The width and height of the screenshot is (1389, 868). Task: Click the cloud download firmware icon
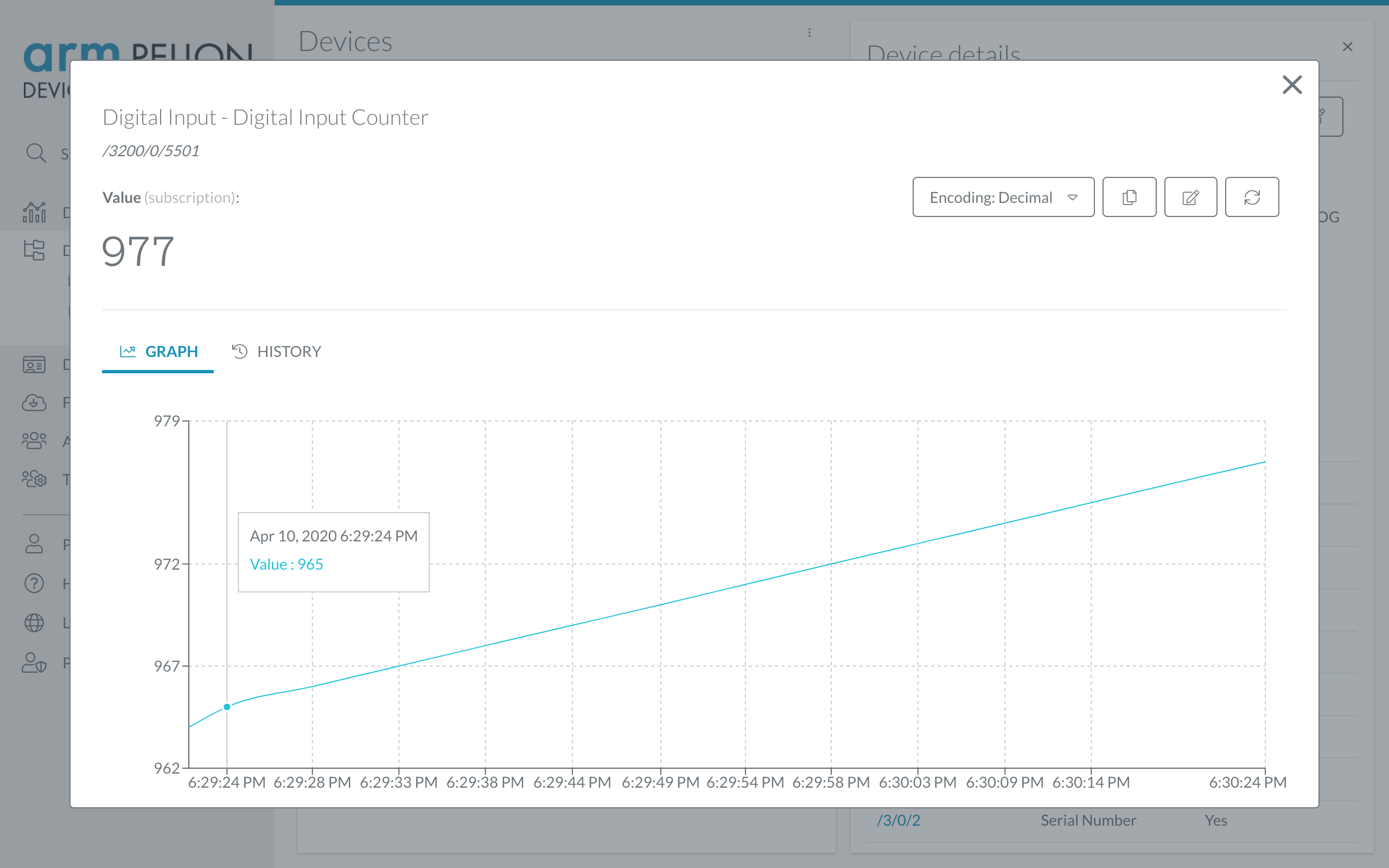tap(34, 403)
